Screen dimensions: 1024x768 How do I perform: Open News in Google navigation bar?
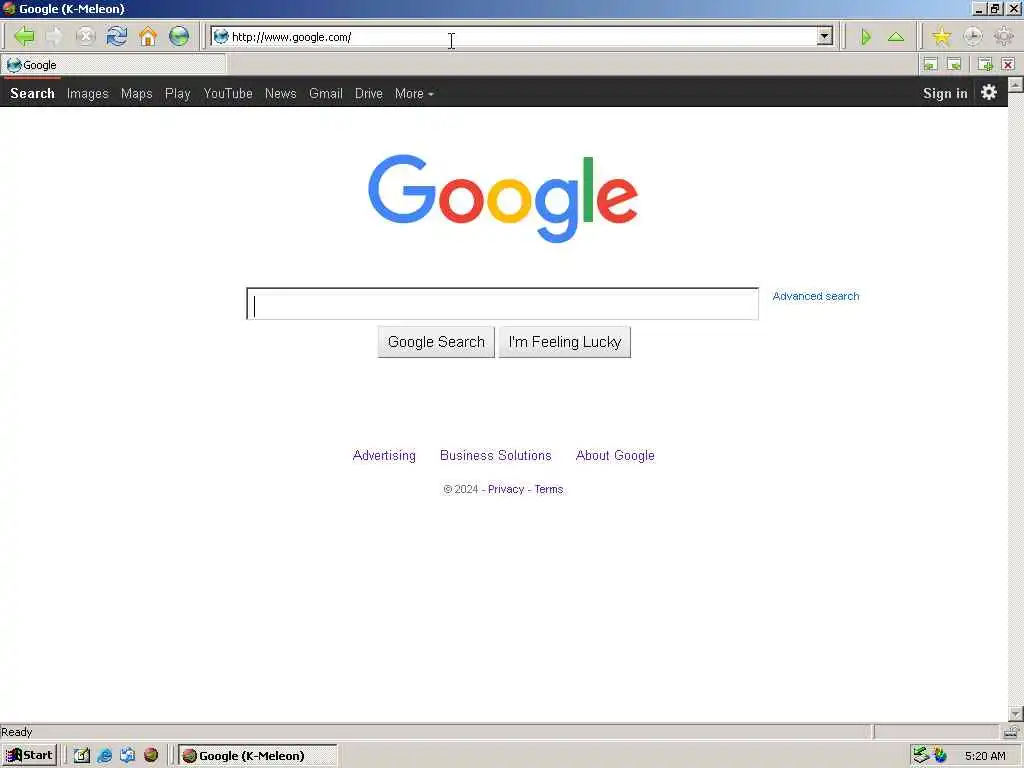click(281, 93)
